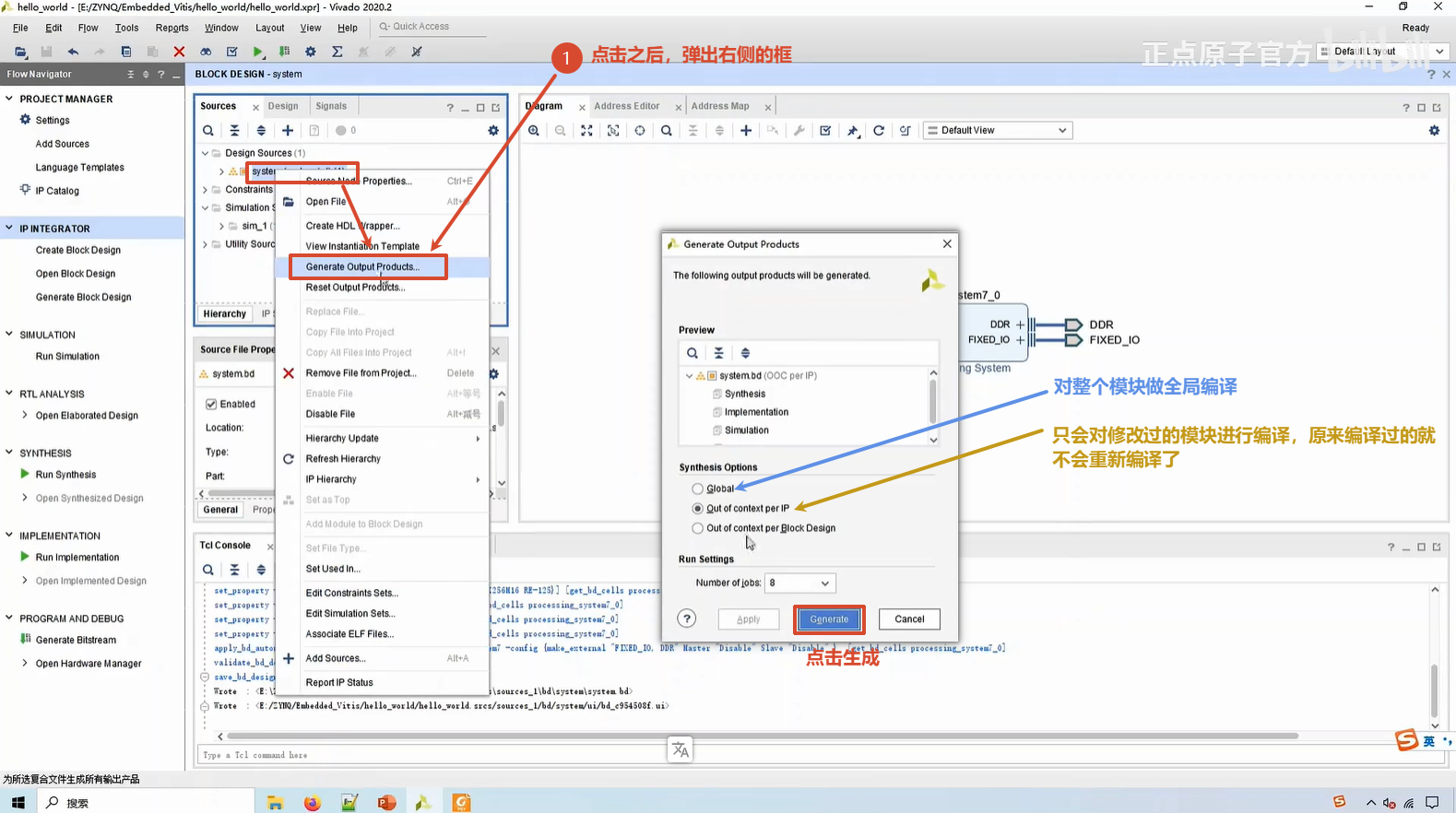The width and height of the screenshot is (1456, 813).
Task: Open settings via the main toolbar gear icon
Action: (x=311, y=52)
